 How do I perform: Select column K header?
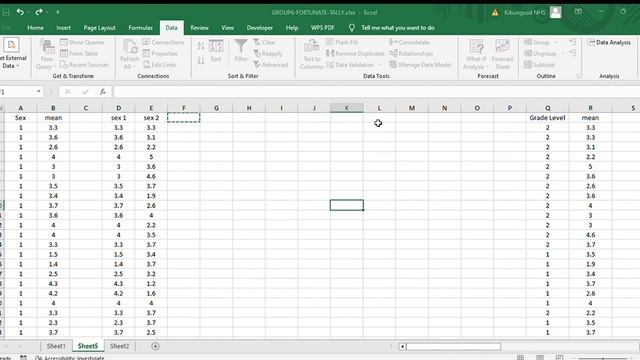[347, 108]
